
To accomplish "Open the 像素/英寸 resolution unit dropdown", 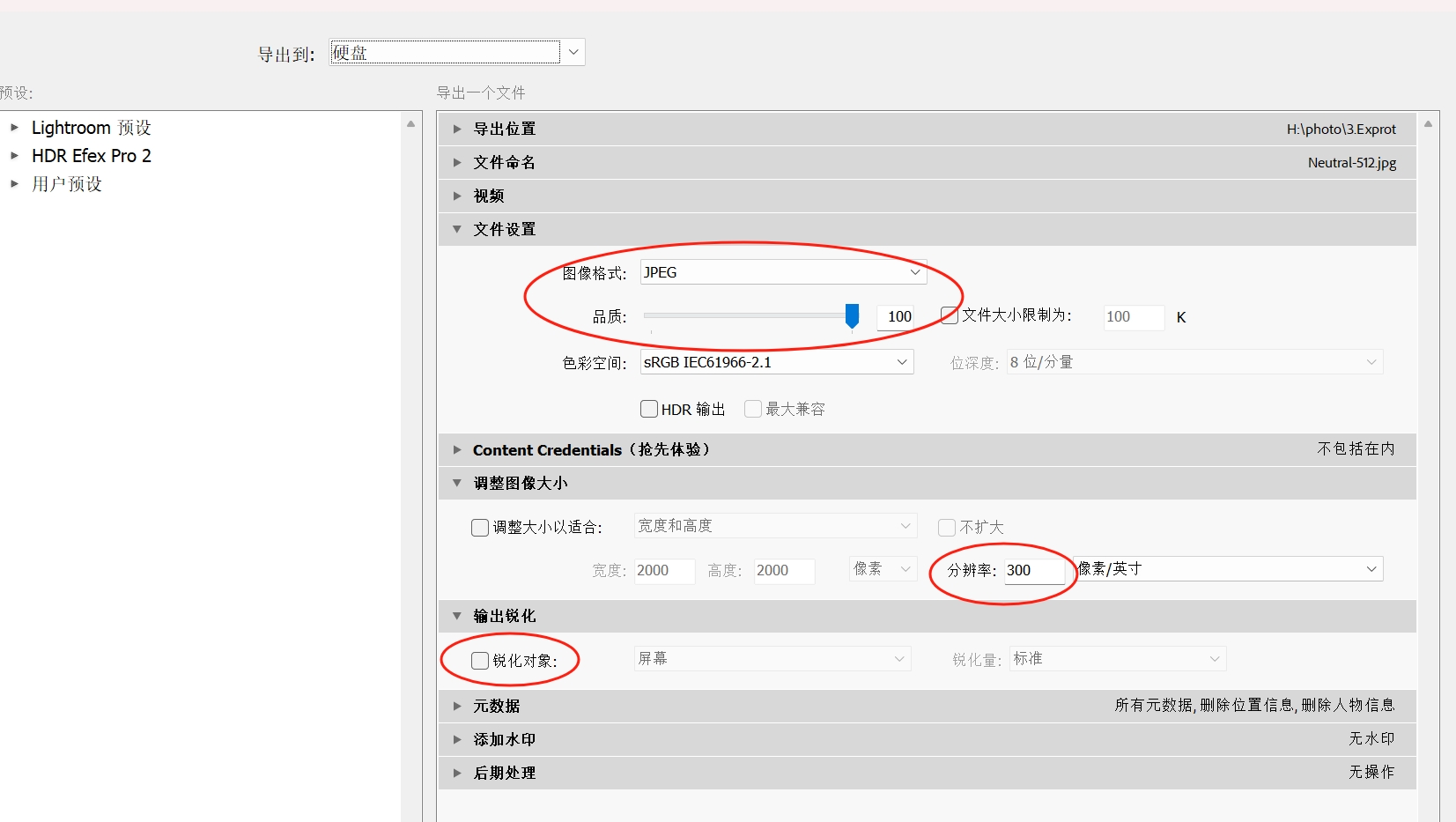I will [1229, 569].
